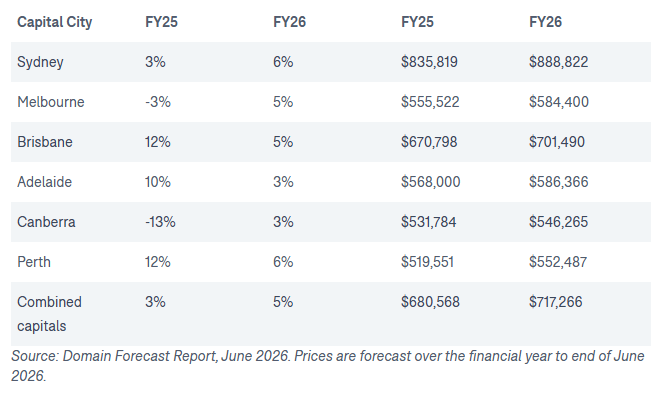The height and width of the screenshot is (396, 658).
Task: Select Adelaide's FY25 price $568,000
Action: (x=431, y=182)
